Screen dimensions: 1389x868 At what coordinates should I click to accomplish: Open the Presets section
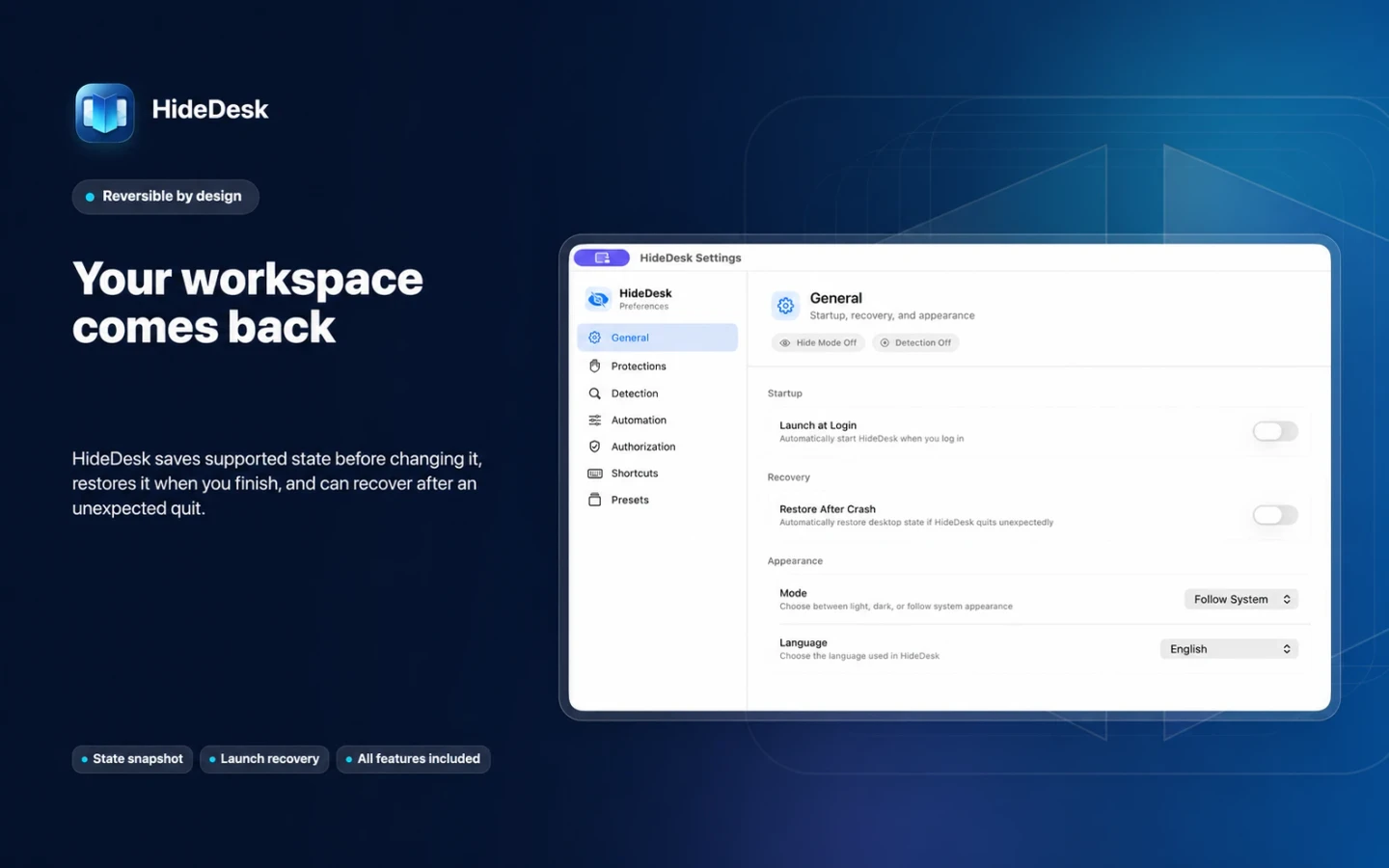657,500
